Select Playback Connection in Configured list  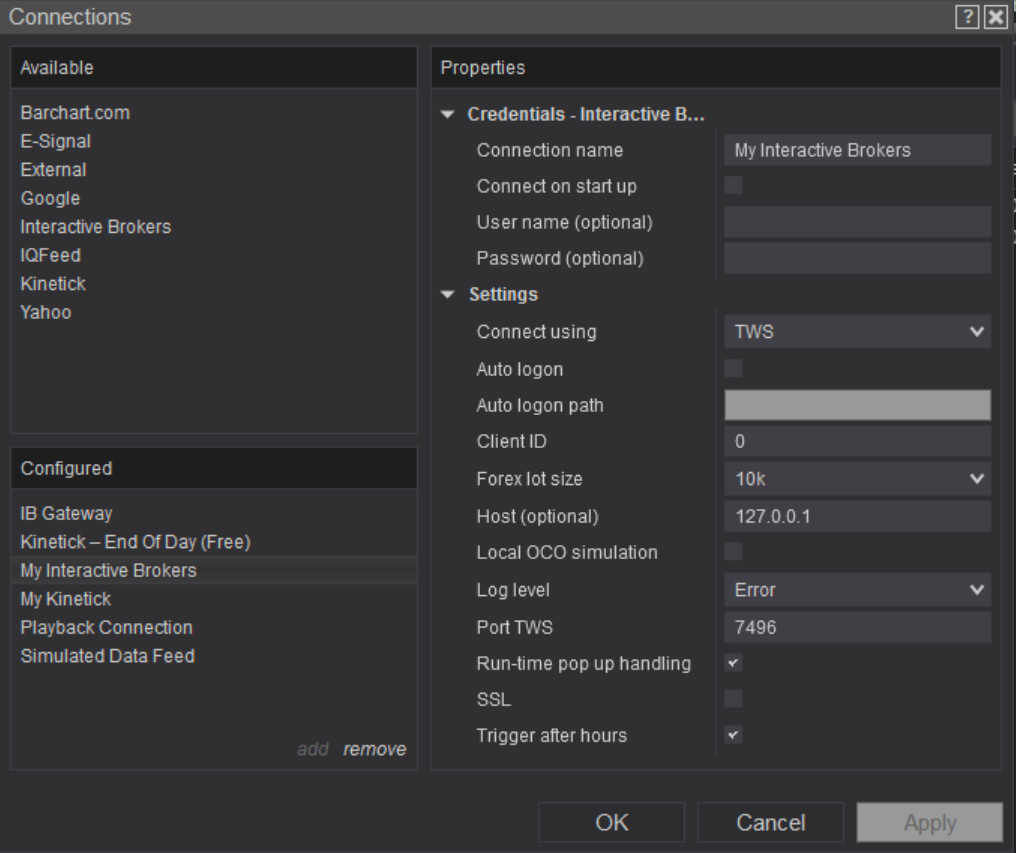pyautogui.click(x=107, y=628)
